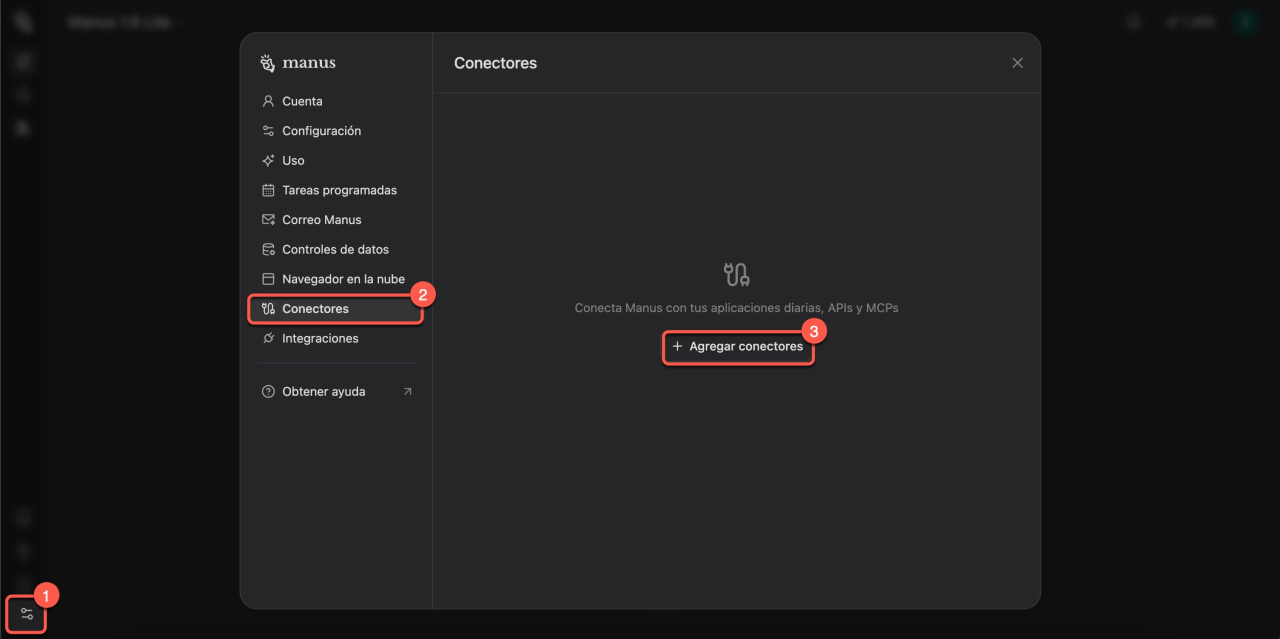Click the green user avatar top-right
Viewport: 1280px width, 639px height.
pos(1244,22)
